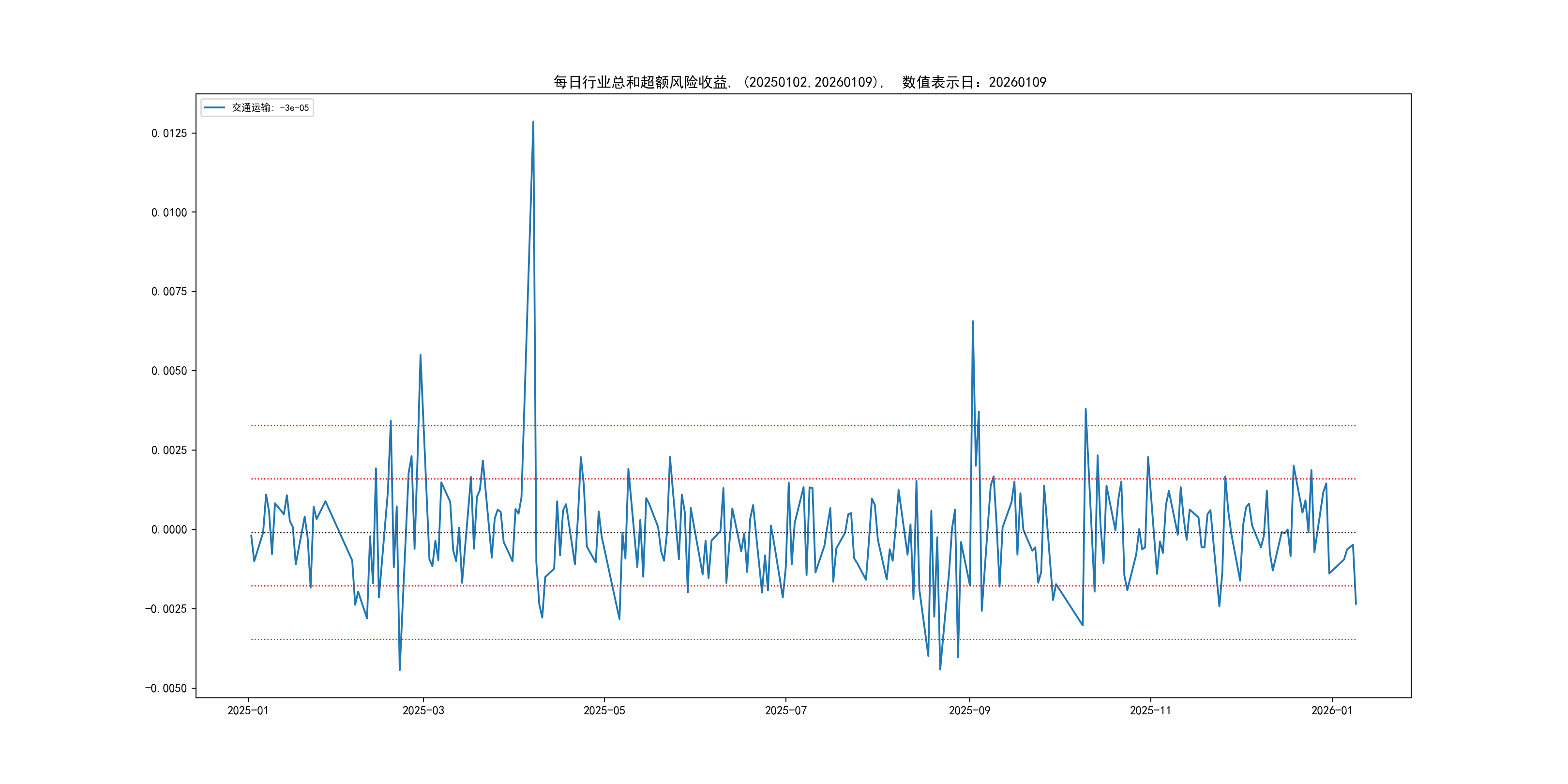Click the 2025-05 x-axis tick label

604,710
